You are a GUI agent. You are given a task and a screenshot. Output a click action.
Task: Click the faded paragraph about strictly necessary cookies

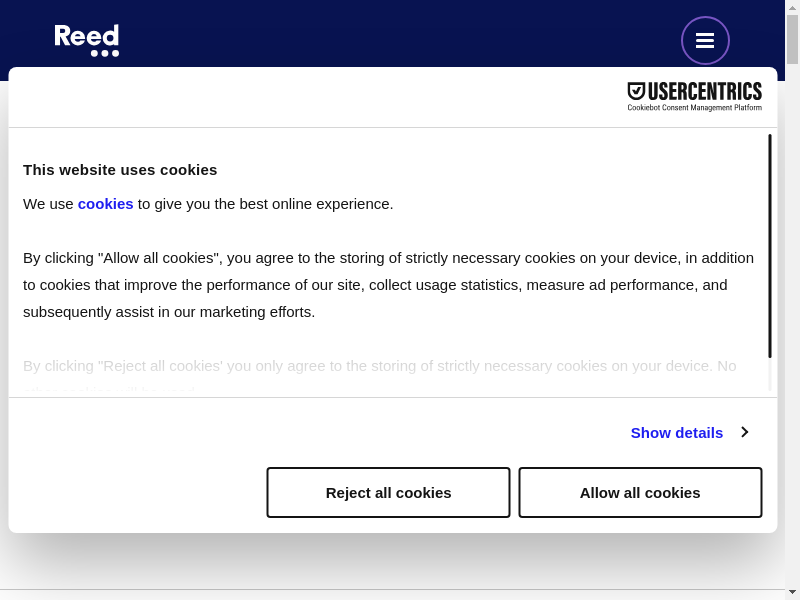point(379,366)
